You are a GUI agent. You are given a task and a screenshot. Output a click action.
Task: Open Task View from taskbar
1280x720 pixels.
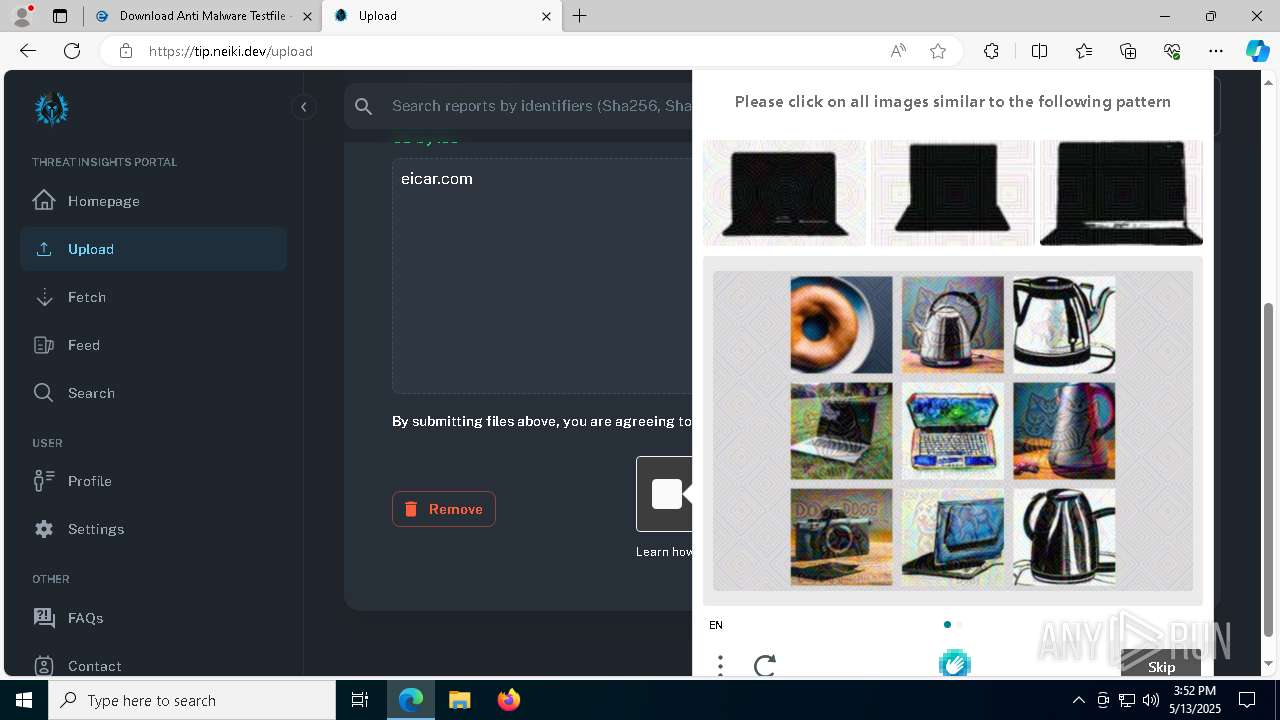tap(360, 700)
